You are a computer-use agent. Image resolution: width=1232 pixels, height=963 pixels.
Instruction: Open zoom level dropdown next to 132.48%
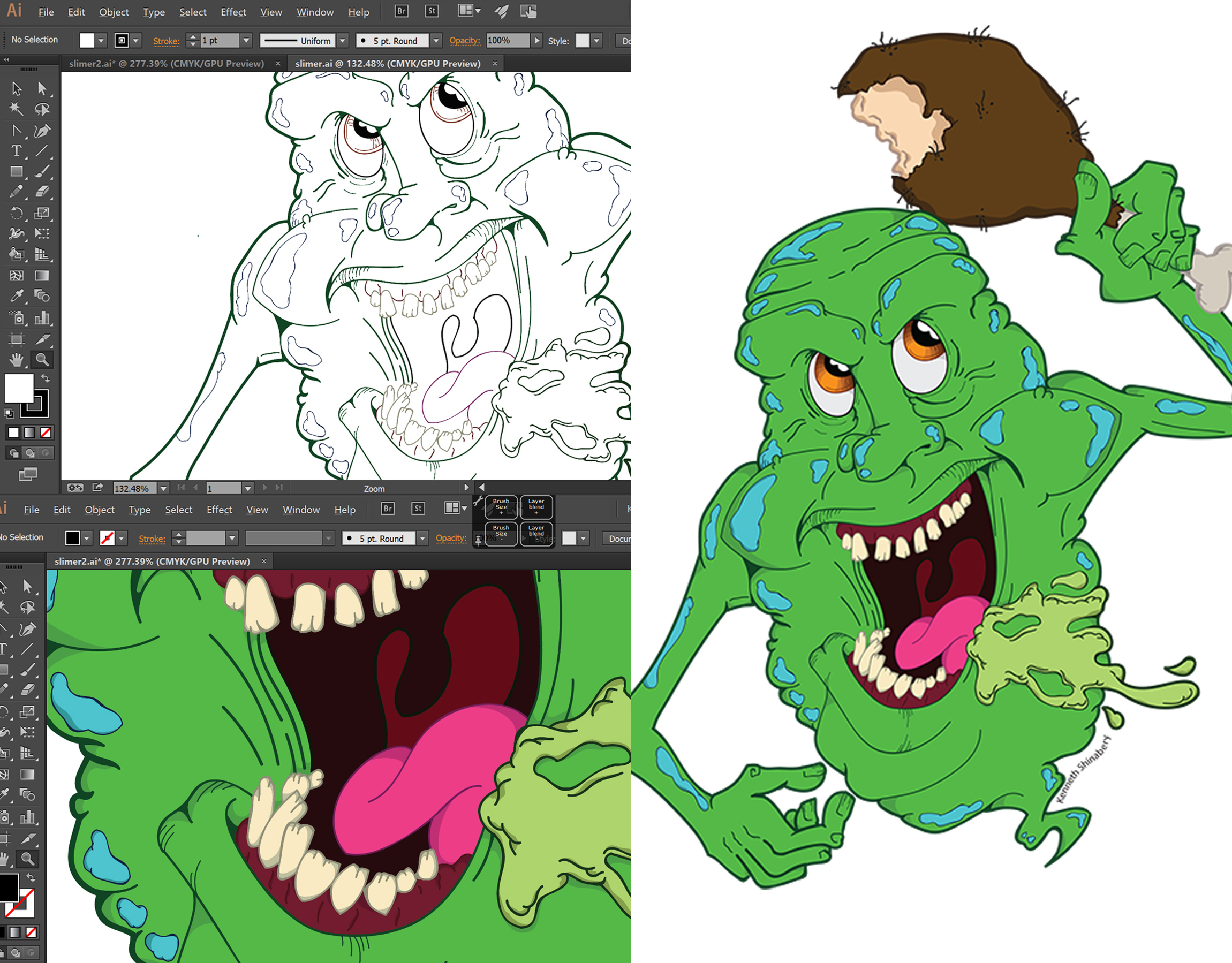point(164,488)
